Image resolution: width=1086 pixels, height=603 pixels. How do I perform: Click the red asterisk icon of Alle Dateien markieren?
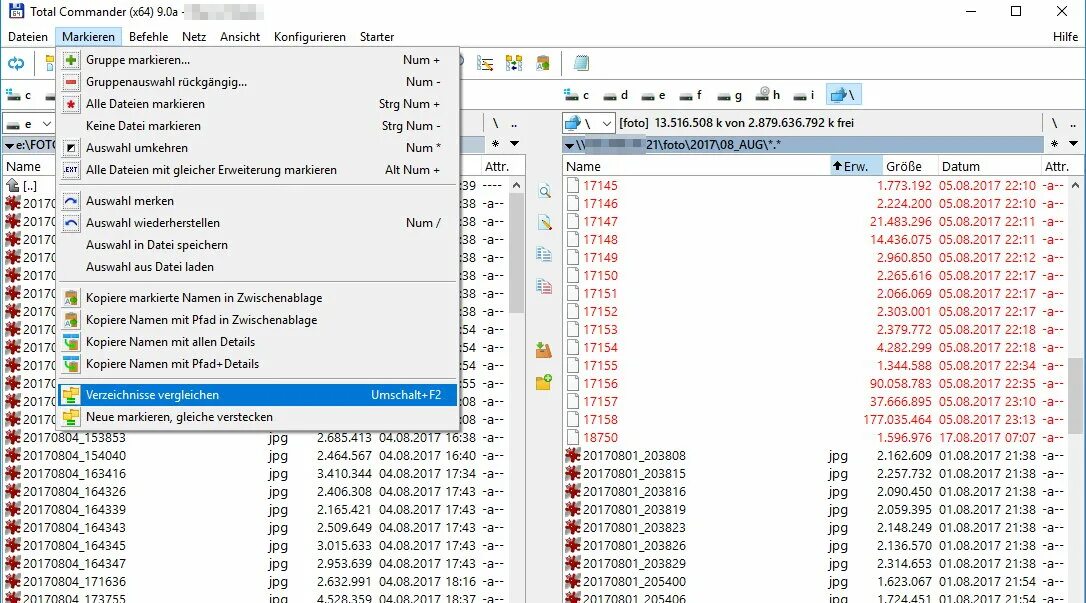(x=71, y=105)
